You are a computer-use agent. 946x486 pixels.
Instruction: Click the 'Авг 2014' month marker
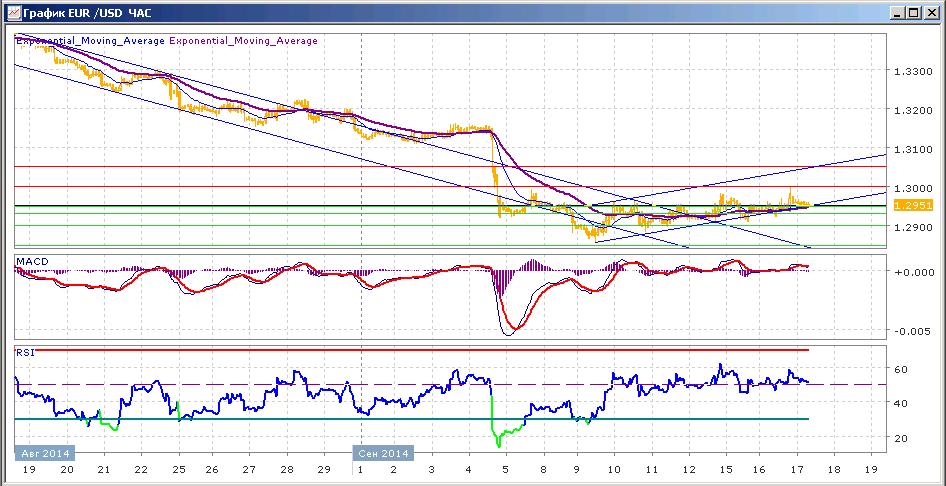[43, 453]
